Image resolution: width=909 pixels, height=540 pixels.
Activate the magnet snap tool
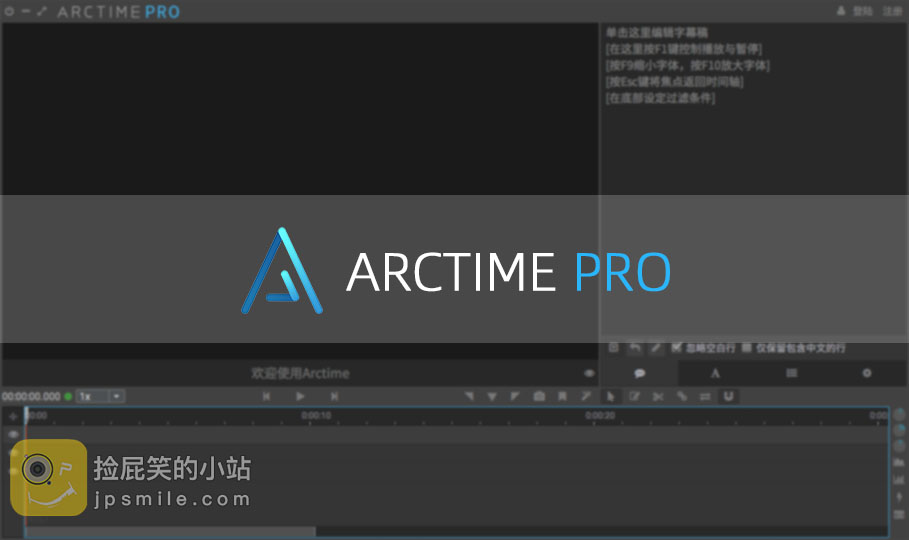tap(729, 397)
